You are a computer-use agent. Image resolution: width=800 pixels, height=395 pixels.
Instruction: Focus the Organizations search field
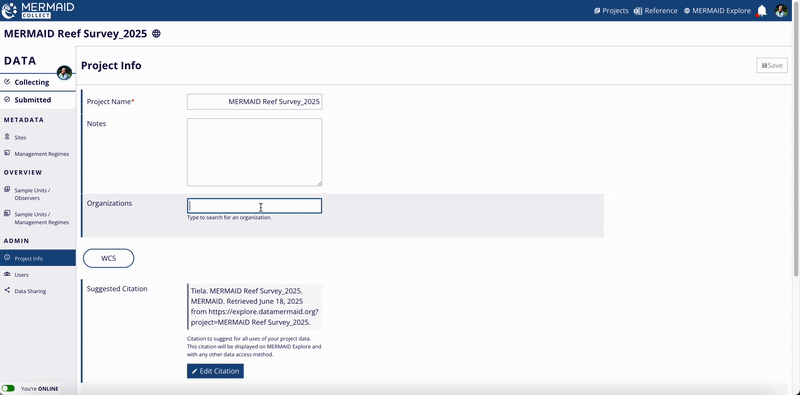click(254, 206)
